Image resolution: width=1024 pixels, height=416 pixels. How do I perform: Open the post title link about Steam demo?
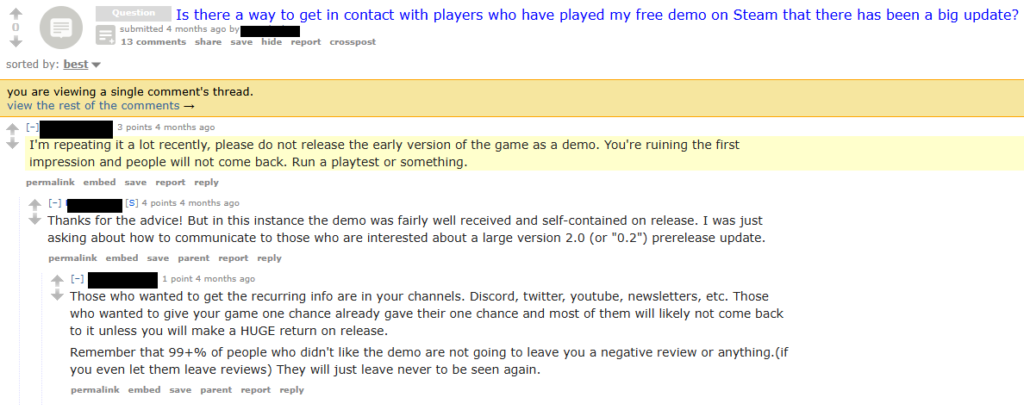coord(596,15)
